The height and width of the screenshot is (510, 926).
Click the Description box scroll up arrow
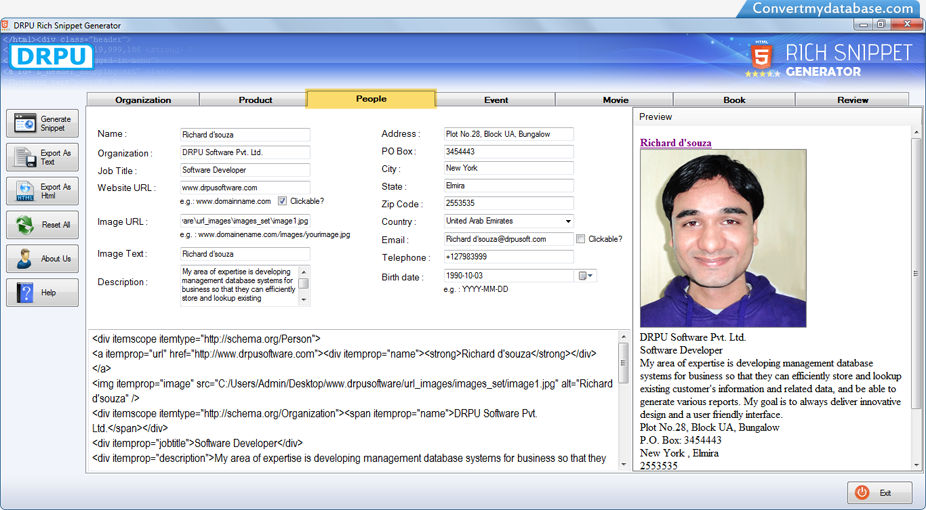[x=304, y=272]
